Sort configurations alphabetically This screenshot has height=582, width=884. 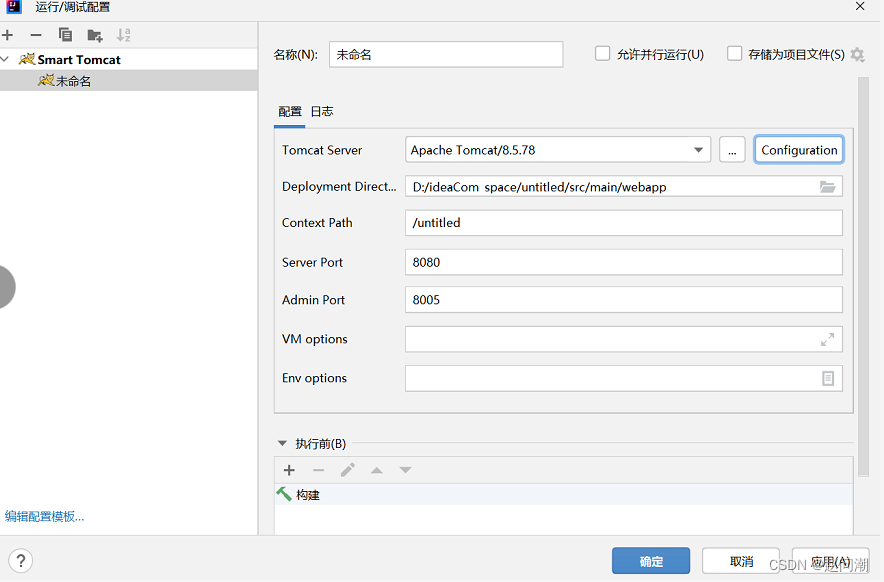tap(123, 35)
